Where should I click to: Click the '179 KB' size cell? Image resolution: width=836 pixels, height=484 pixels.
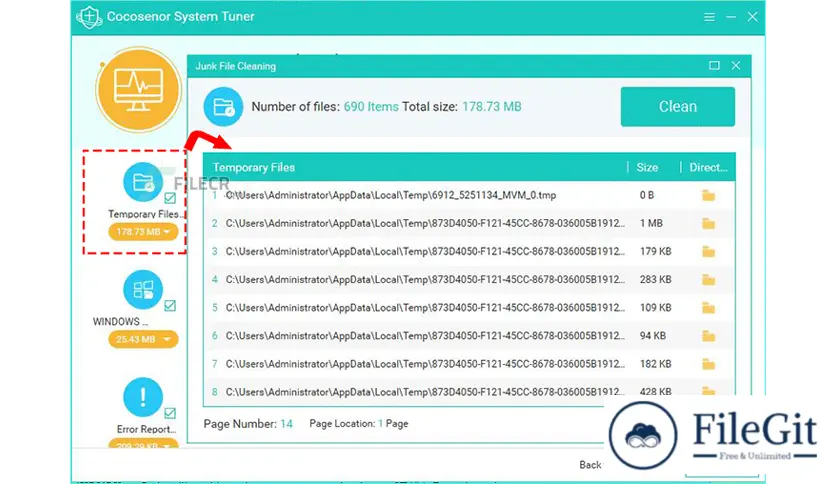[x=655, y=252]
